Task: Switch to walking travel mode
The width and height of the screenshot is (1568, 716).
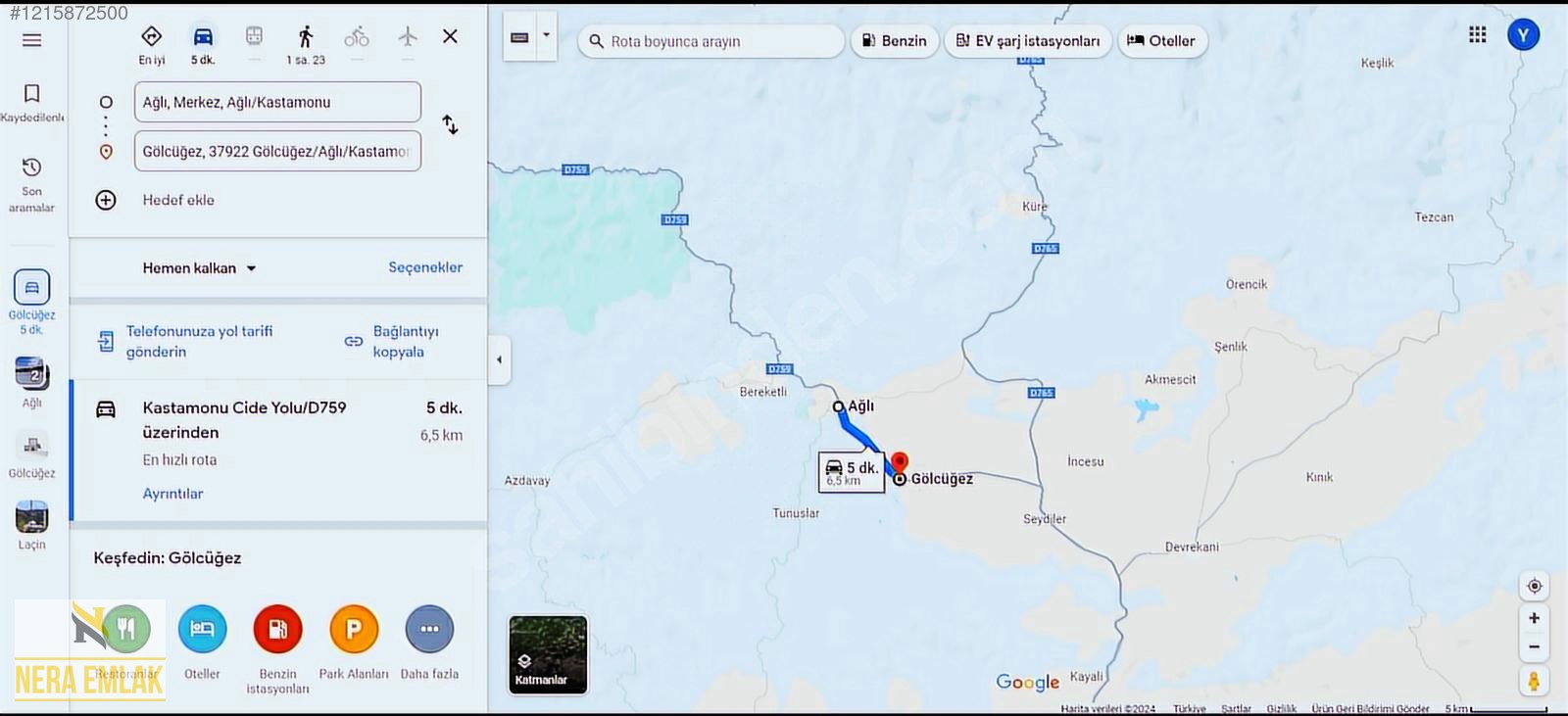Action: pyautogui.click(x=306, y=38)
